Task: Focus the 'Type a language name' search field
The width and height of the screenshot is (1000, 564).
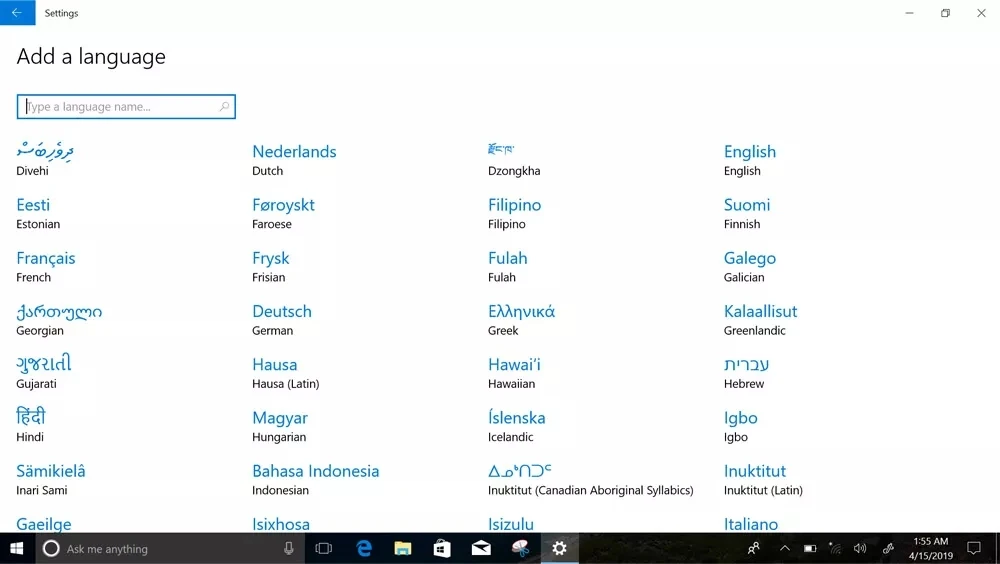Action: pyautogui.click(x=126, y=107)
